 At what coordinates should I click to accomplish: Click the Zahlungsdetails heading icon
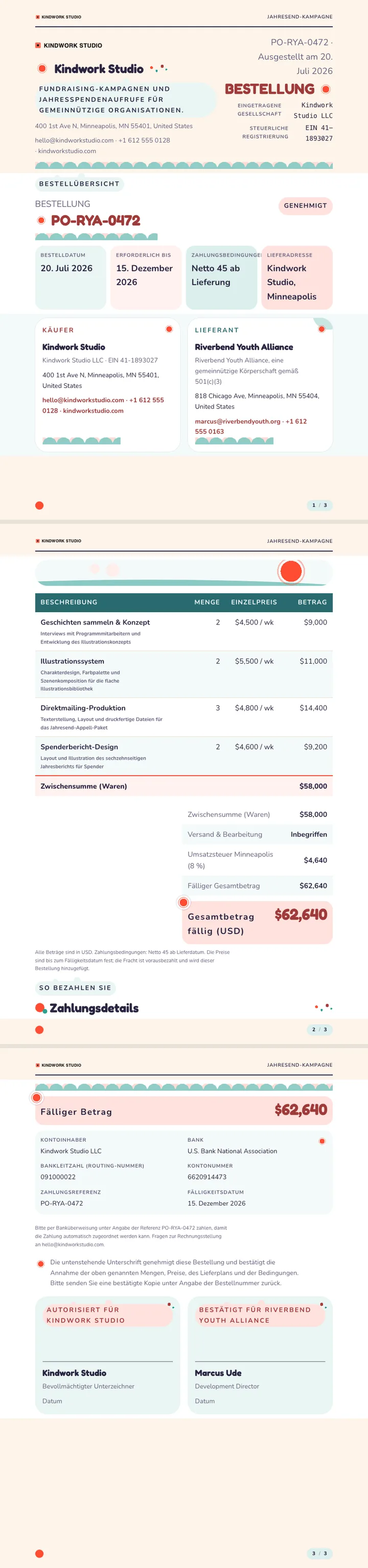click(x=41, y=1008)
